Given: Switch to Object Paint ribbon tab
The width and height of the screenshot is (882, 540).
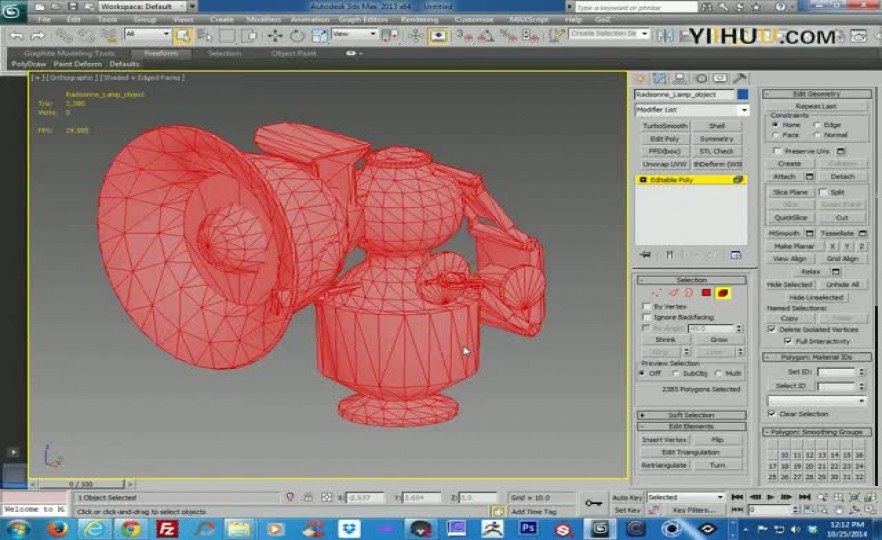Looking at the screenshot, I should 294,53.
